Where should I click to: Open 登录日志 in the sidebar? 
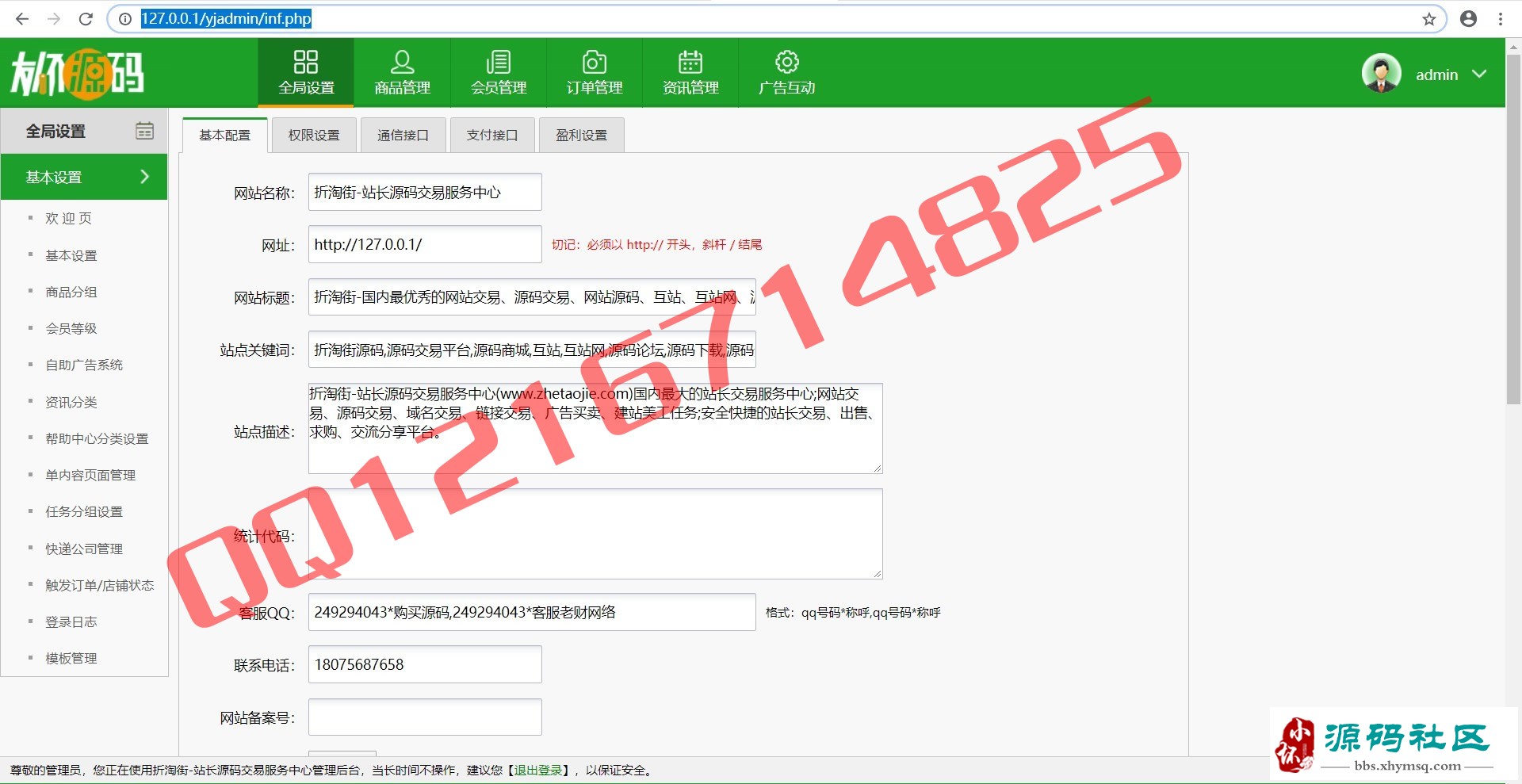[x=71, y=621]
